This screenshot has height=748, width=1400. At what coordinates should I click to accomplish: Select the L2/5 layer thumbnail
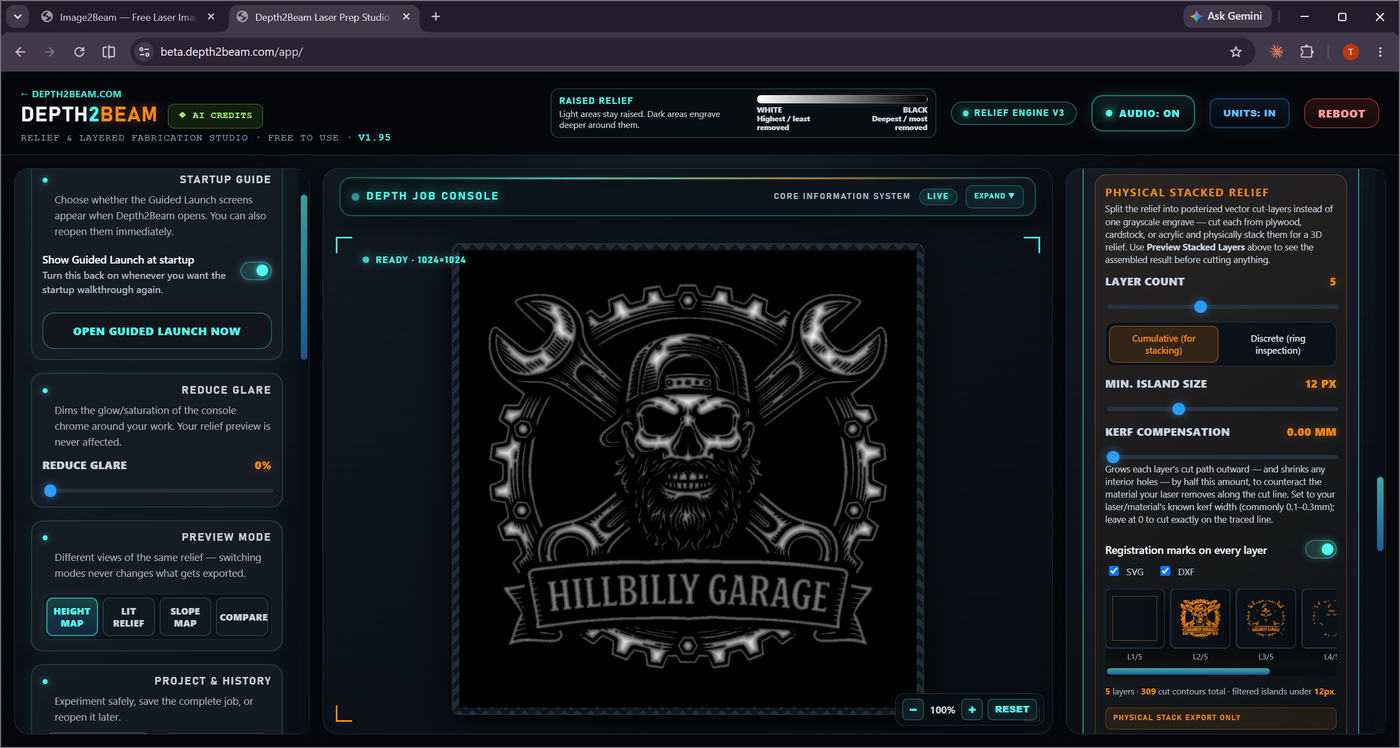tap(1200, 618)
